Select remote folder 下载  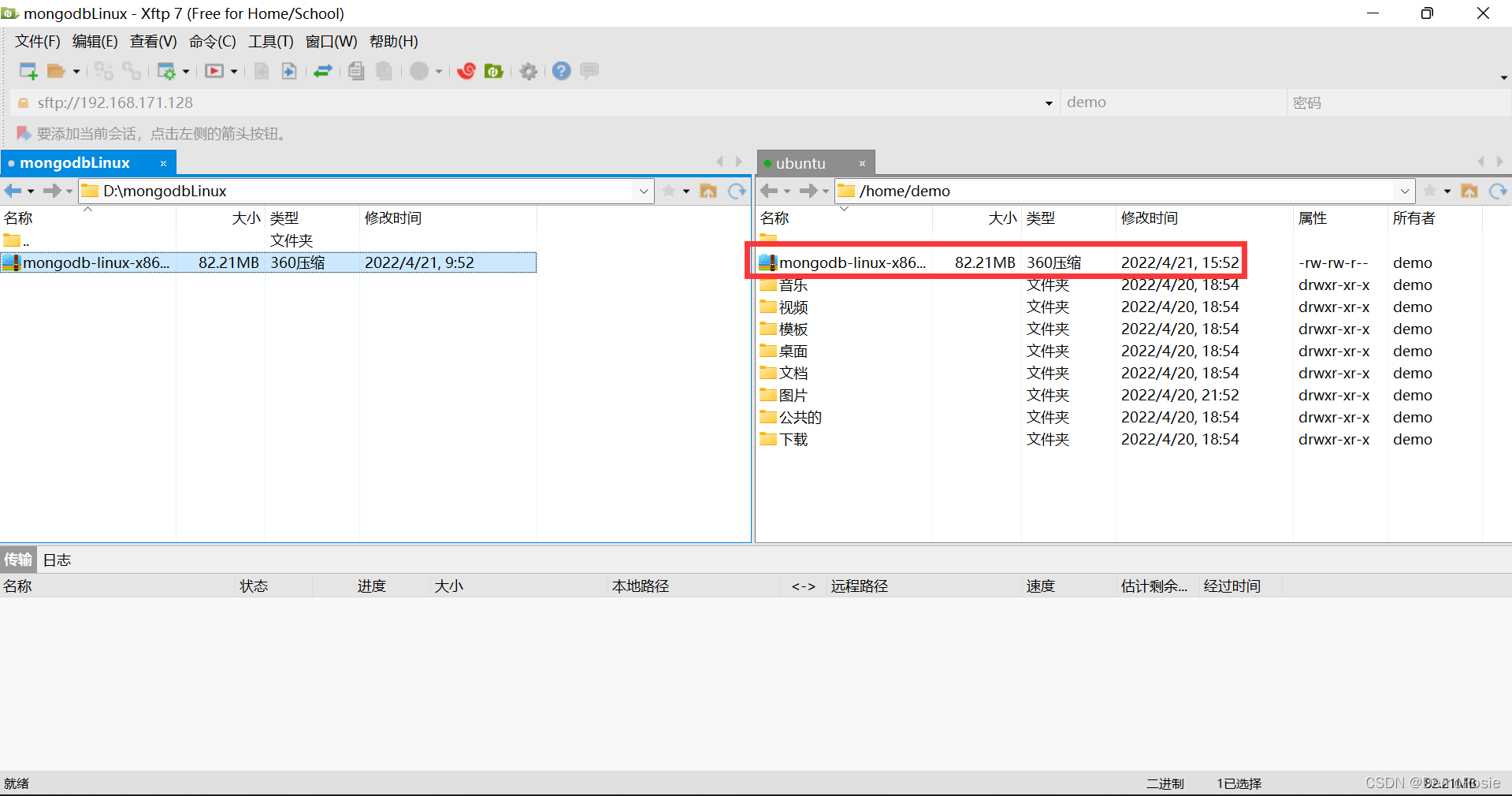click(x=785, y=439)
